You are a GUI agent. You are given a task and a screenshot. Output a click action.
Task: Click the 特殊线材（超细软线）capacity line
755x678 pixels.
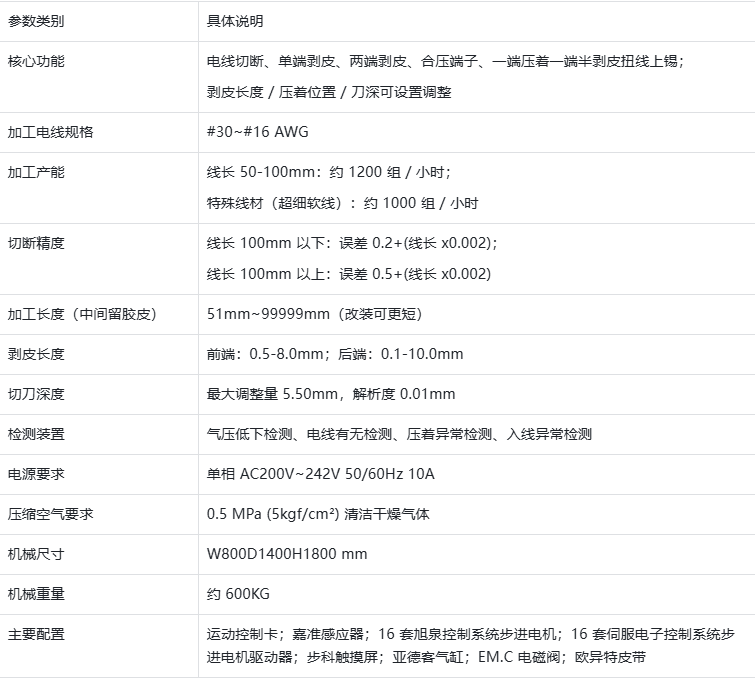tap(342, 203)
